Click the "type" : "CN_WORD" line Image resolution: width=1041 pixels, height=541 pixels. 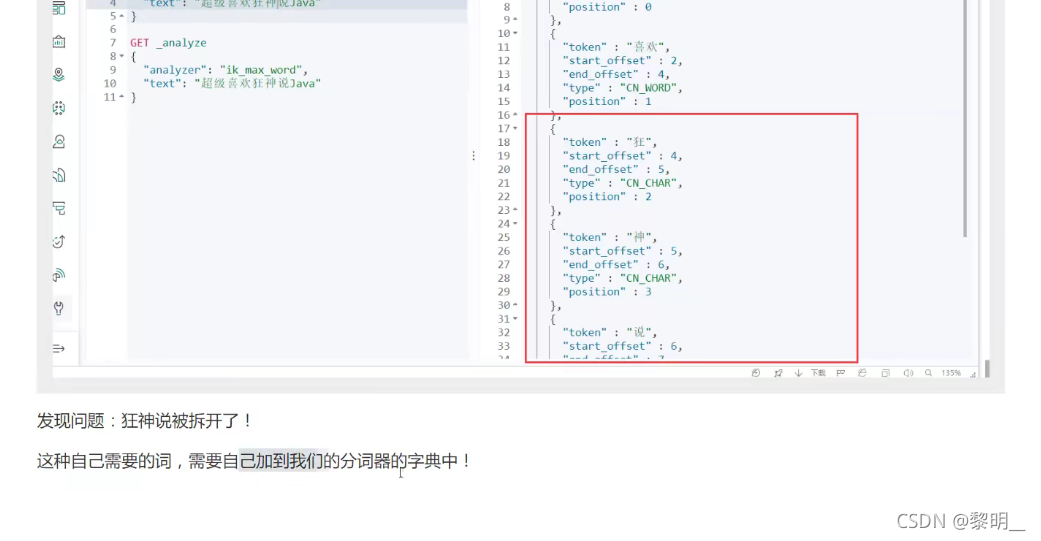(622, 88)
